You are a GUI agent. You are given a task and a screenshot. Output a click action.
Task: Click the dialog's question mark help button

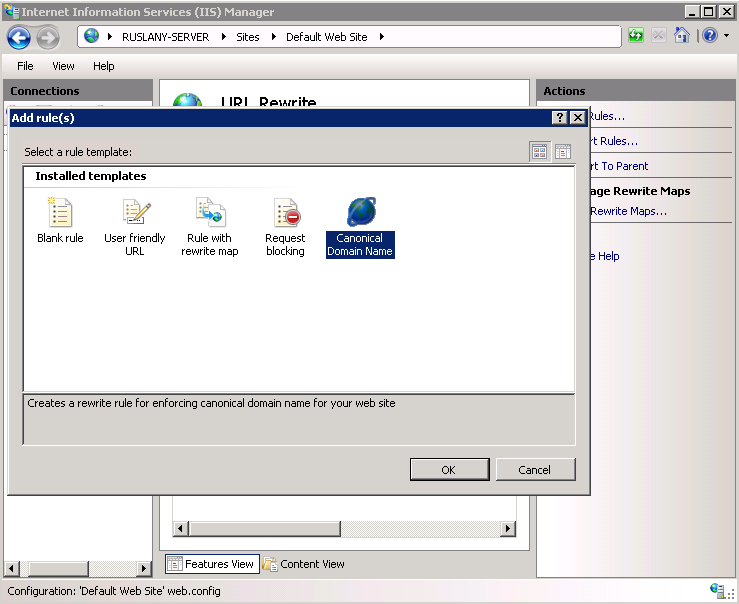(x=560, y=118)
